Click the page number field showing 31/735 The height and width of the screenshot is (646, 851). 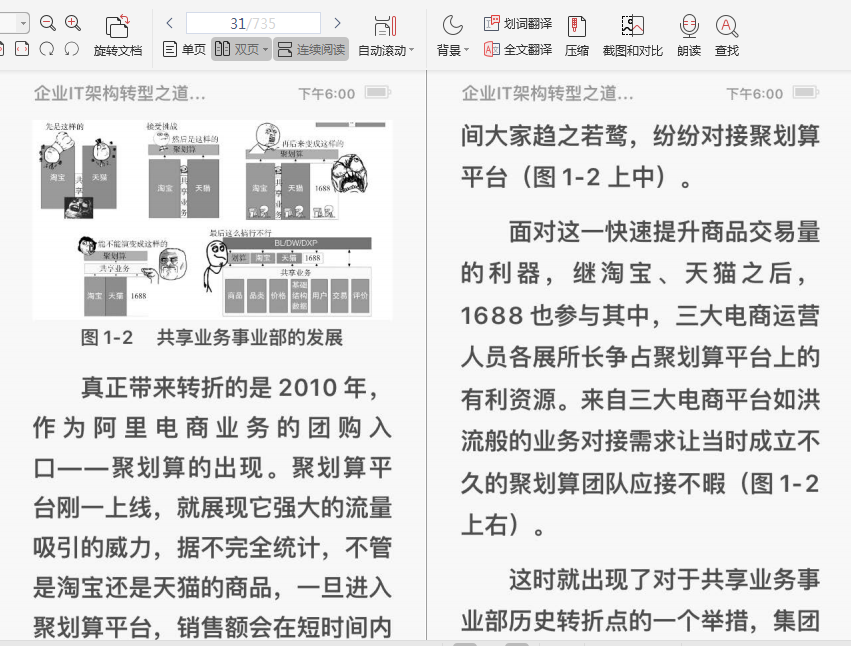point(253,23)
